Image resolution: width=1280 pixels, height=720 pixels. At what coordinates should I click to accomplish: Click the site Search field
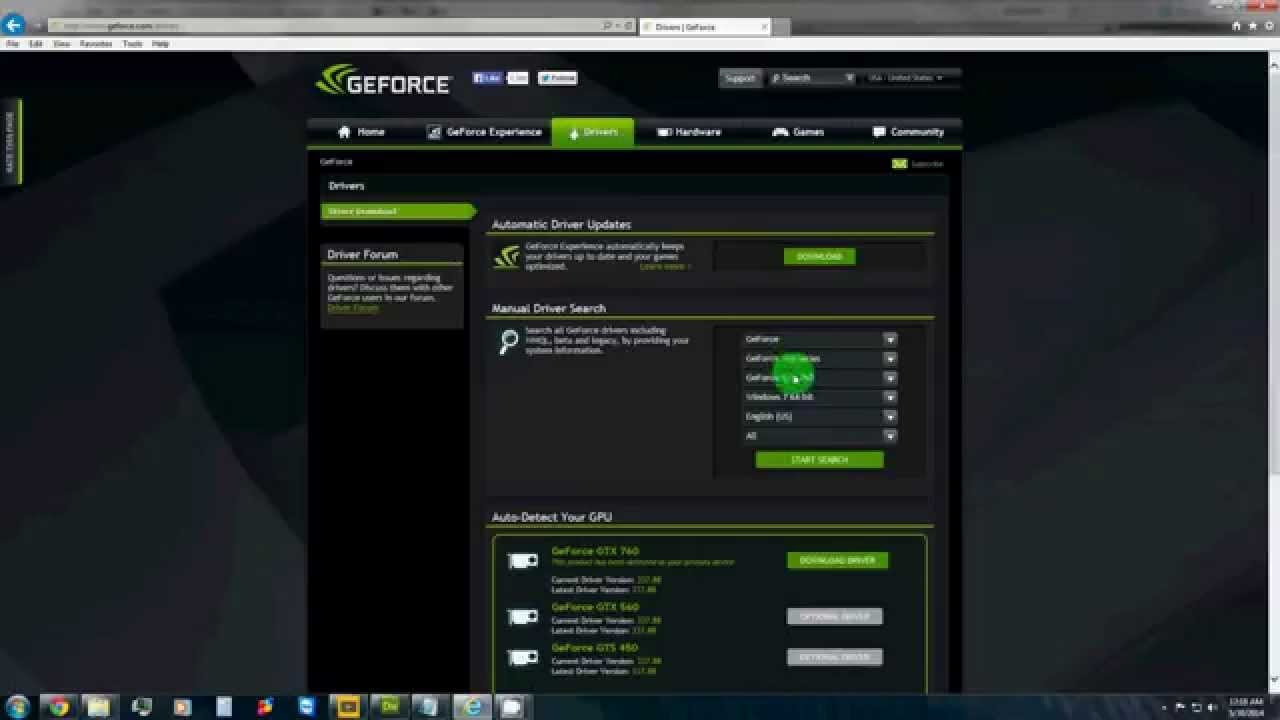(812, 78)
